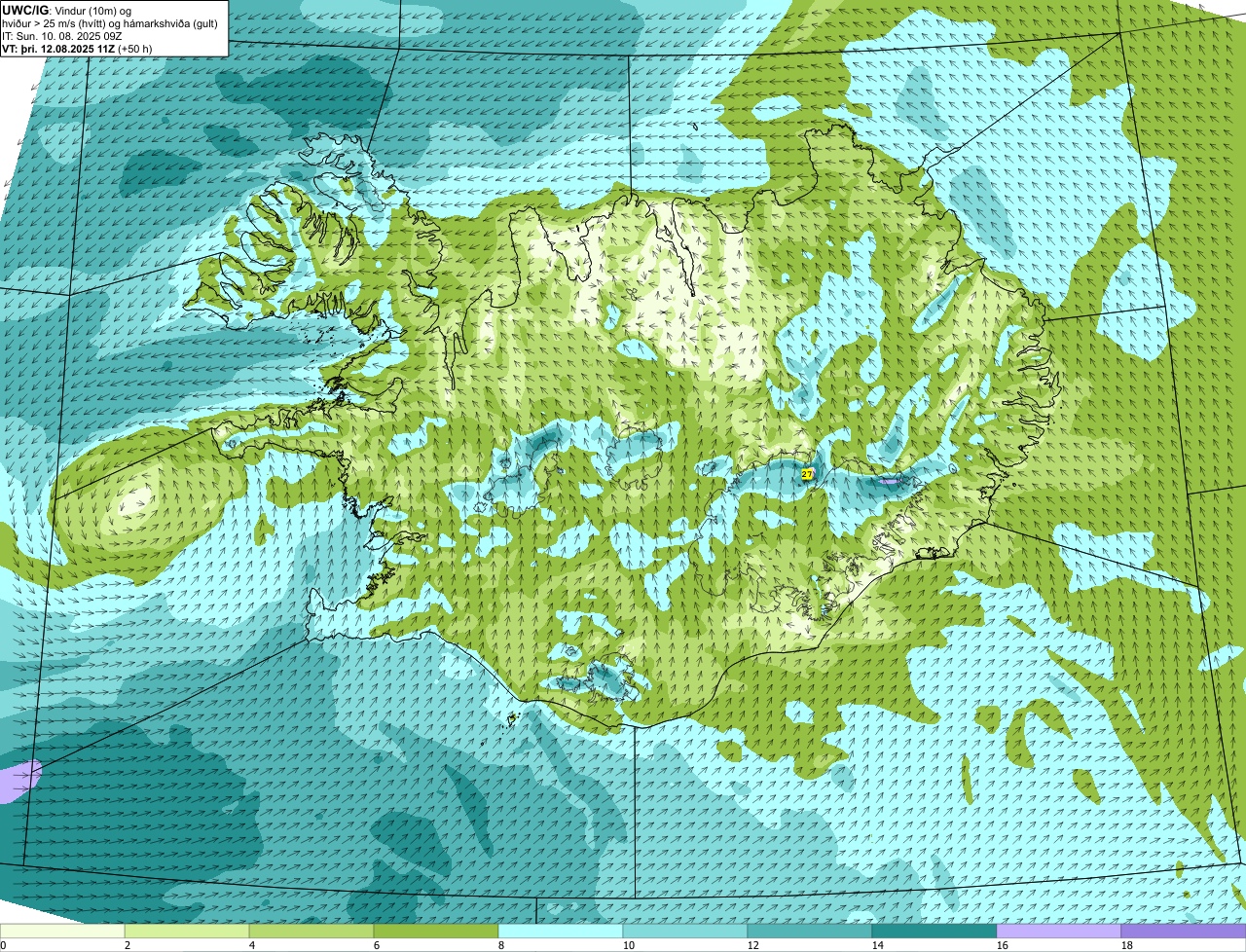
Task: Click the 6–8 m/s olive green legend swatch
Action: click(436, 931)
